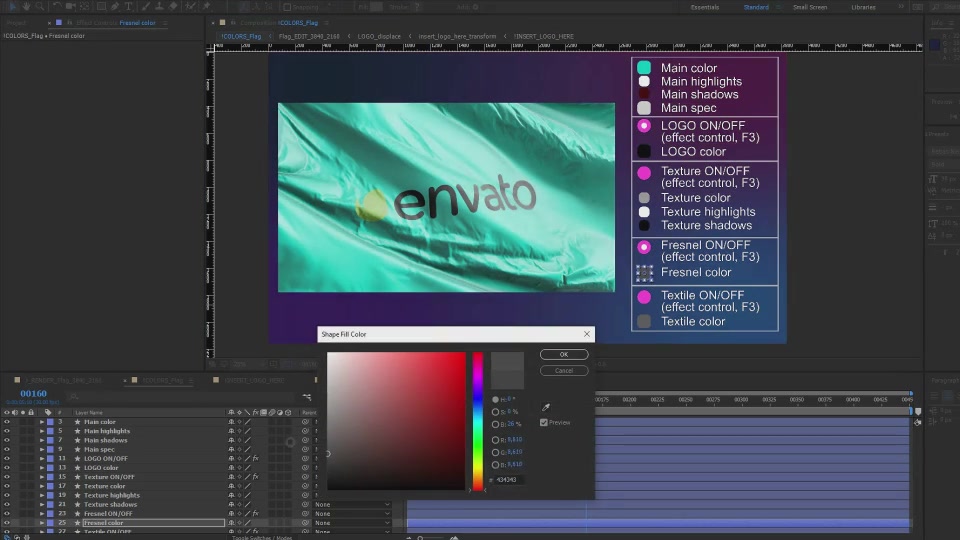This screenshot has width=960, height=540.
Task: Hide the Texture shadows layer
Action: [x=7, y=504]
